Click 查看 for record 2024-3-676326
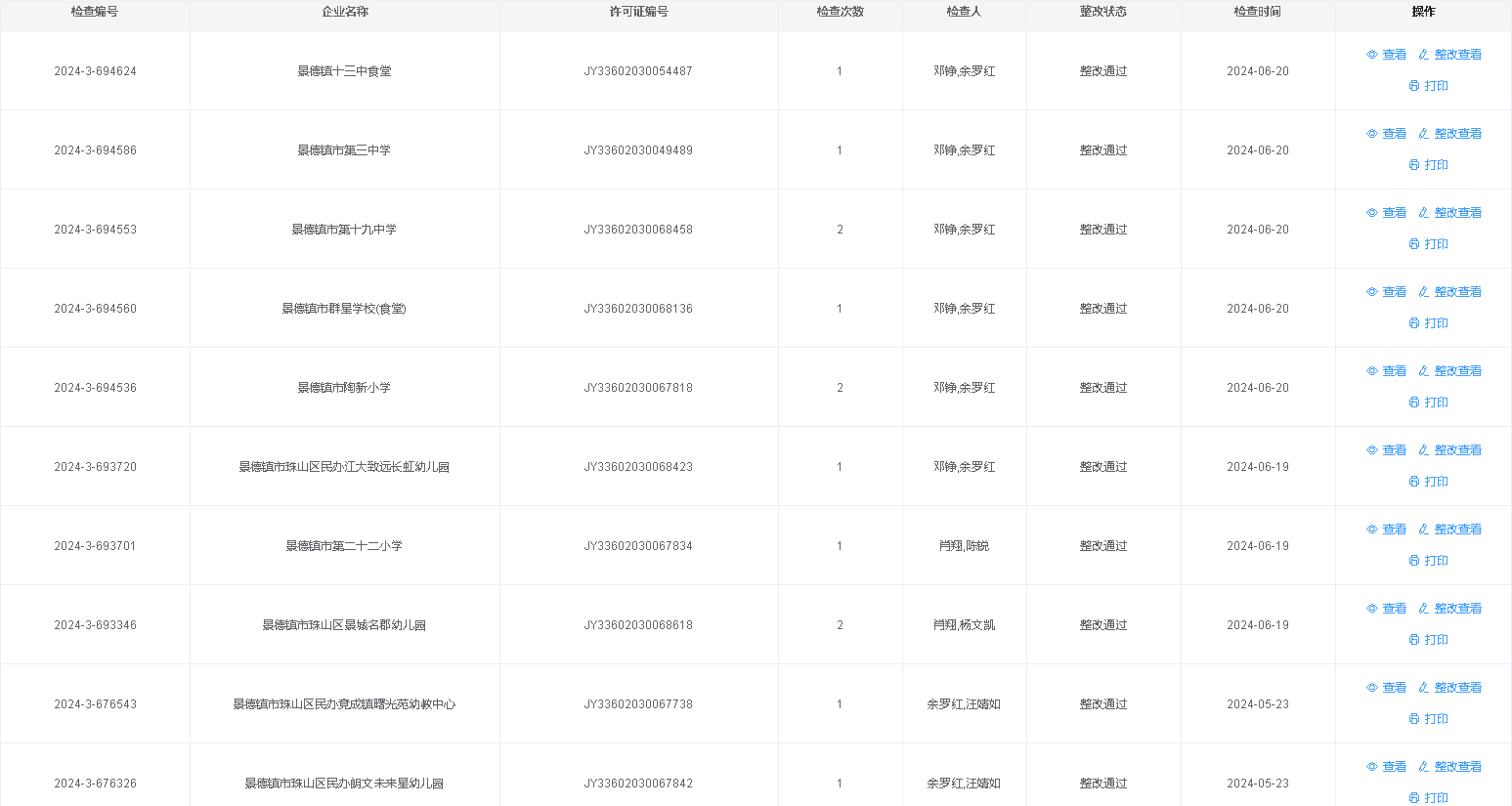This screenshot has height=806, width=1512. click(x=1394, y=767)
